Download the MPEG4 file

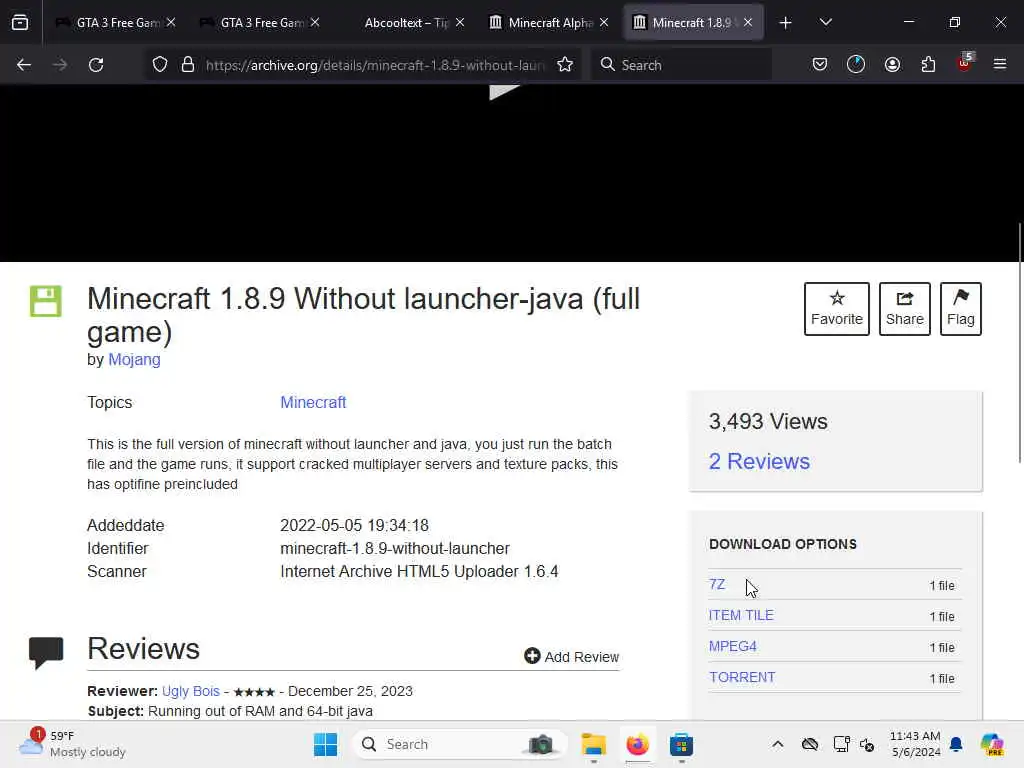(733, 647)
